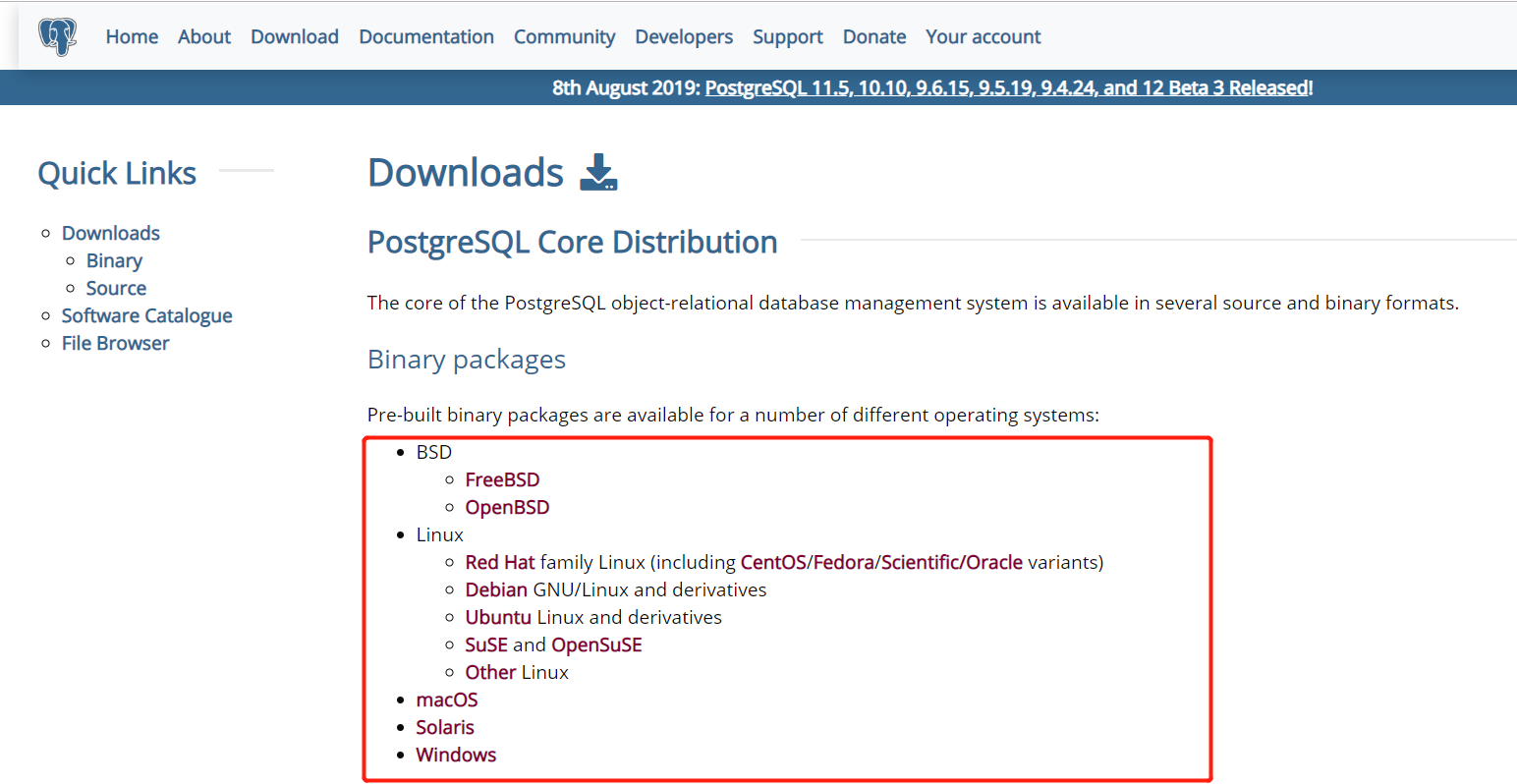Open the Solaris packages link

(445, 727)
